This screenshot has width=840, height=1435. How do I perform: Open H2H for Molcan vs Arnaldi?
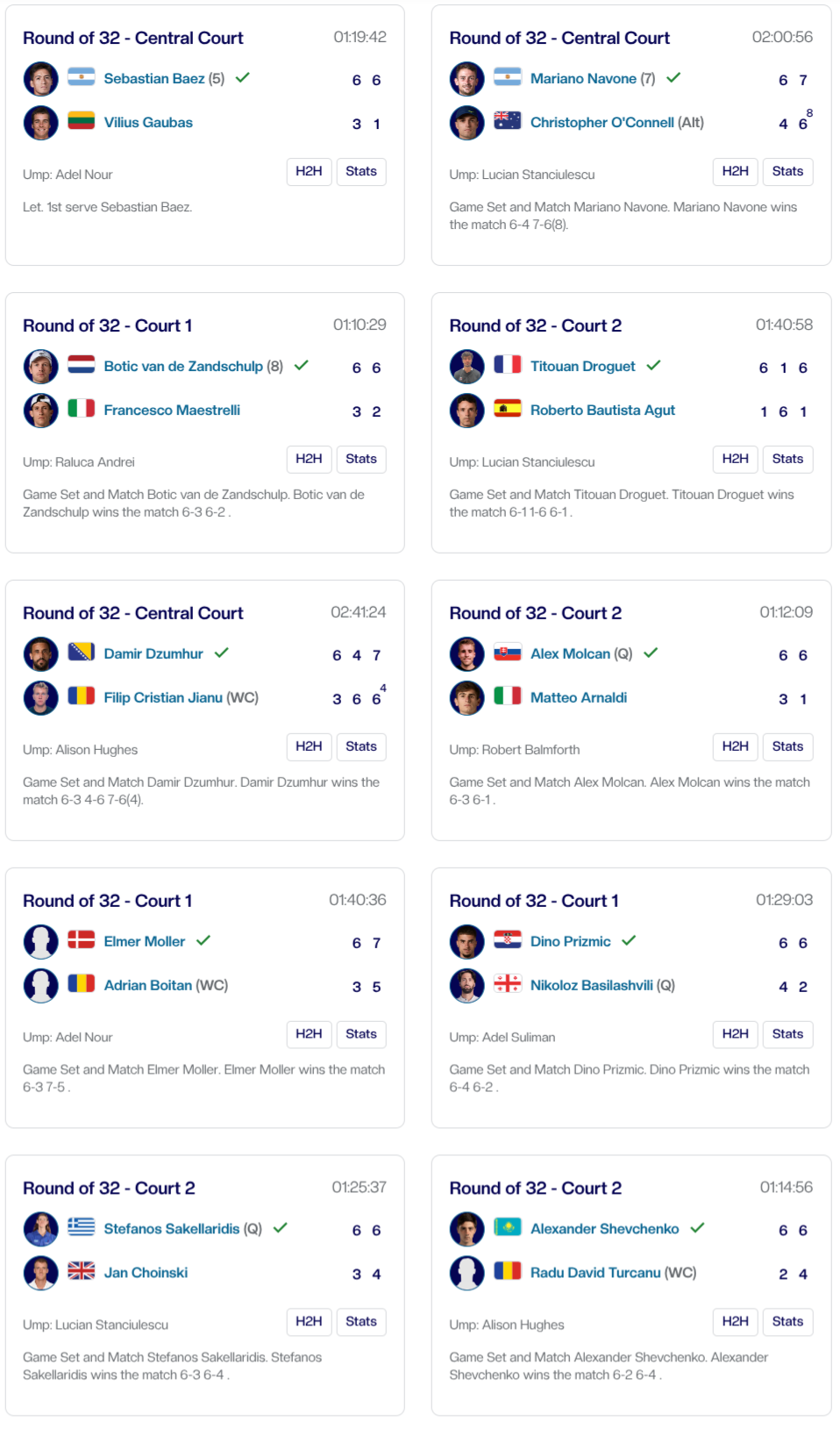tap(735, 747)
